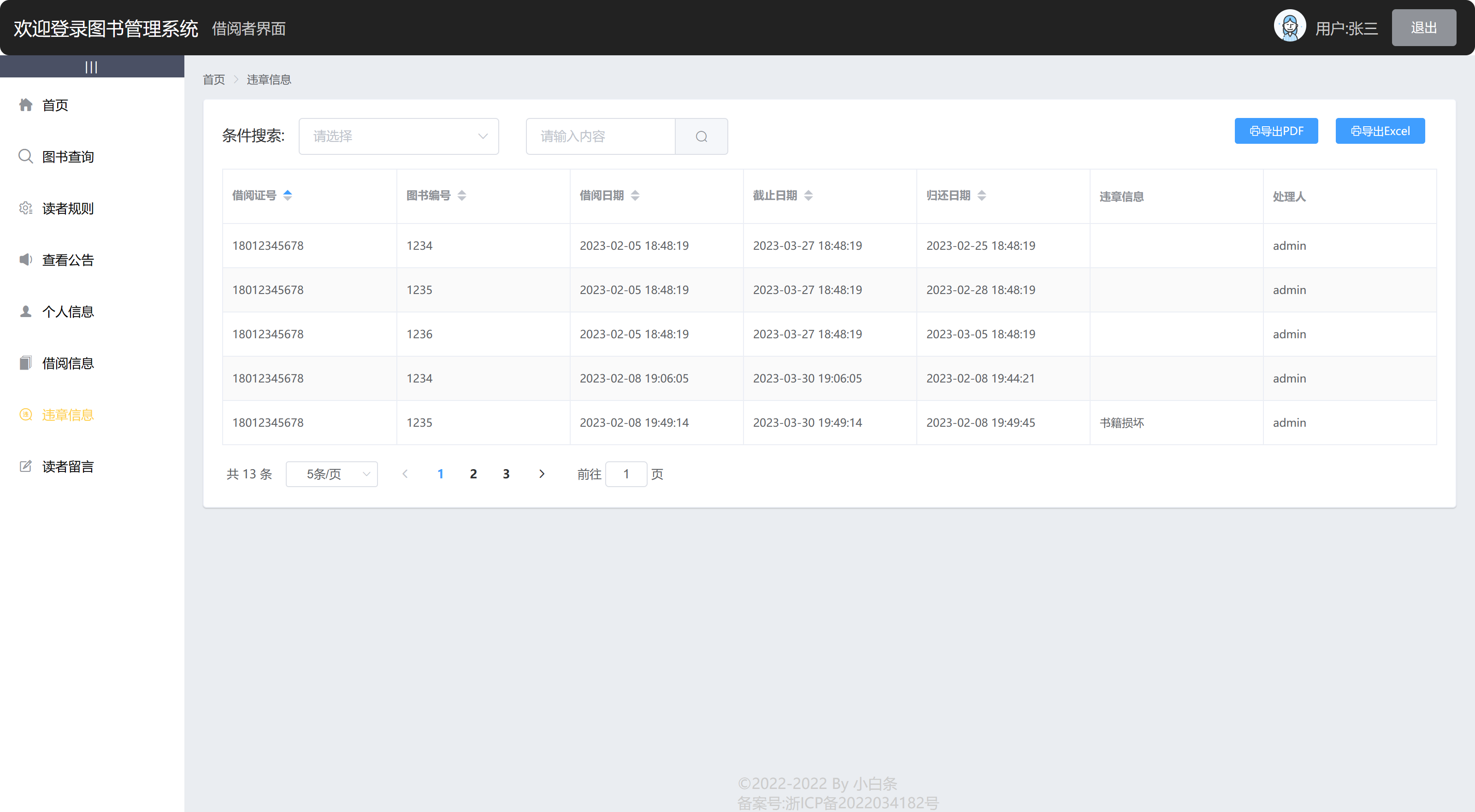Click the 读者规则 rules icon in sidebar

(25, 208)
